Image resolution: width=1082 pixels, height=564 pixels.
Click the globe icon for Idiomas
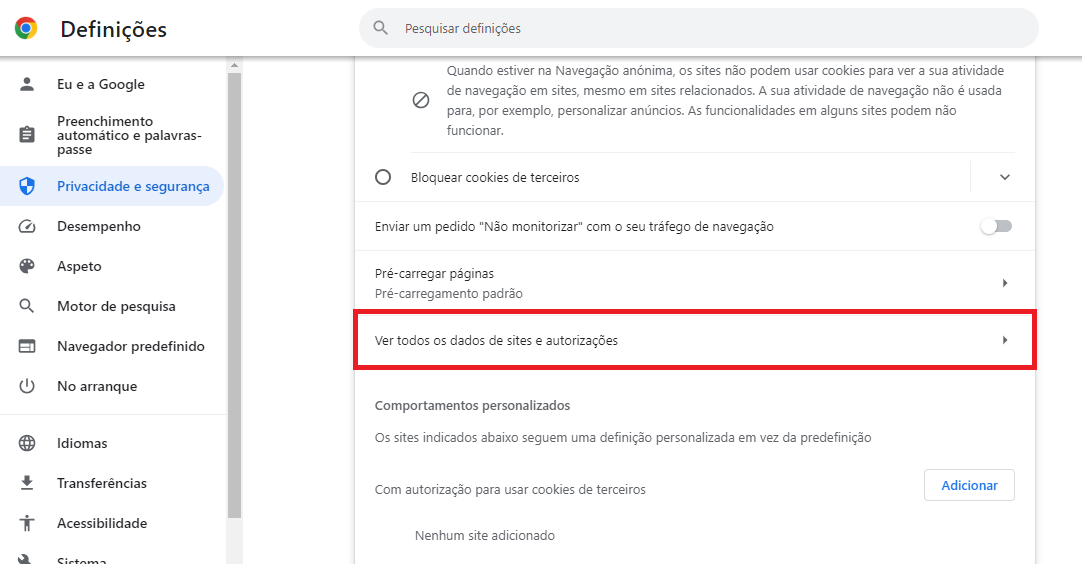pos(27,443)
